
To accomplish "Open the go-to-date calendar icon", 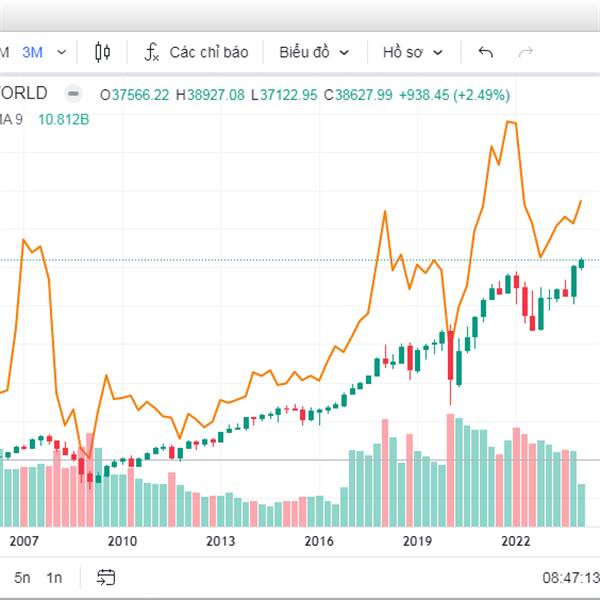I will click(106, 577).
